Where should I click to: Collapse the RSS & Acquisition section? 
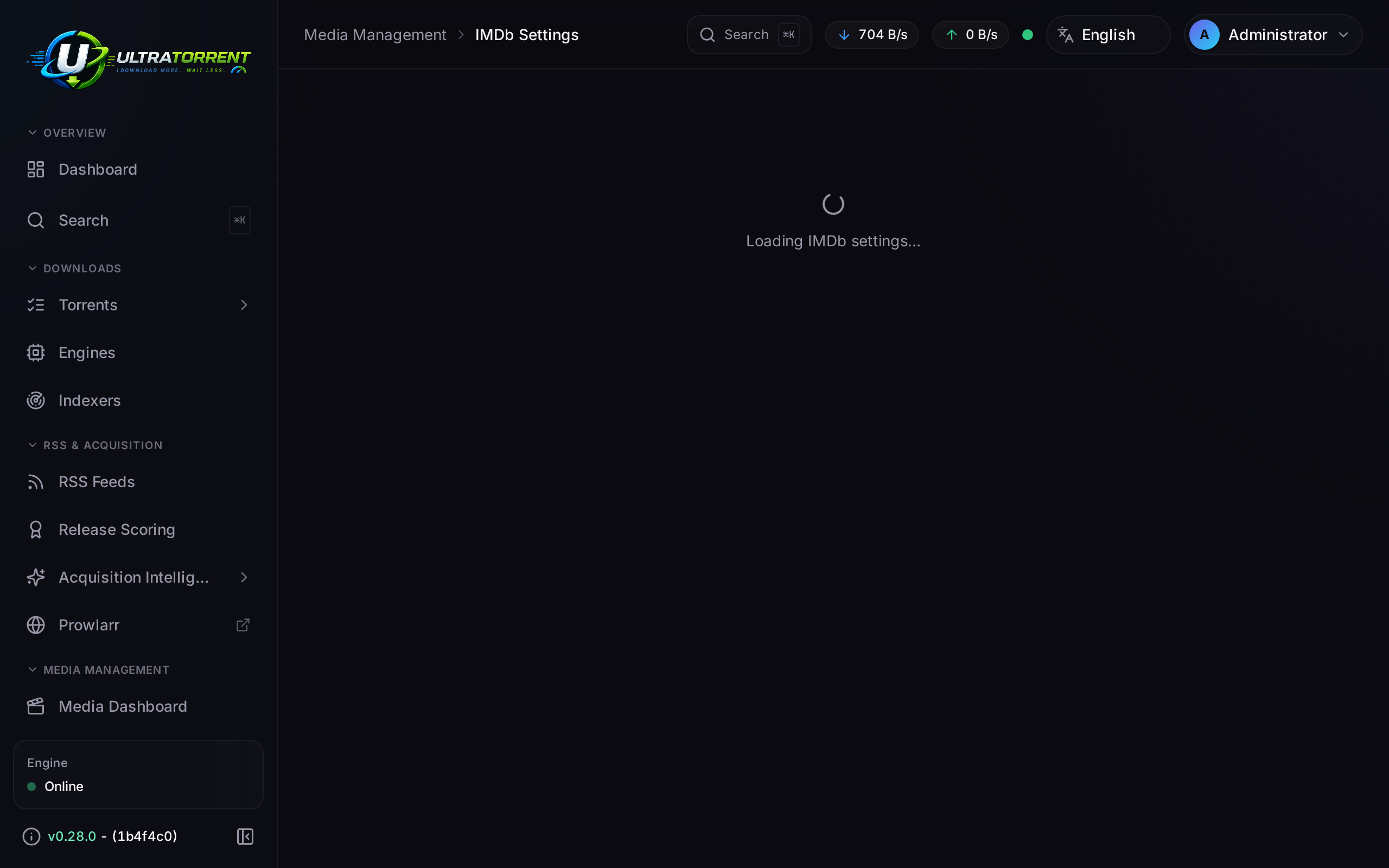(95, 445)
